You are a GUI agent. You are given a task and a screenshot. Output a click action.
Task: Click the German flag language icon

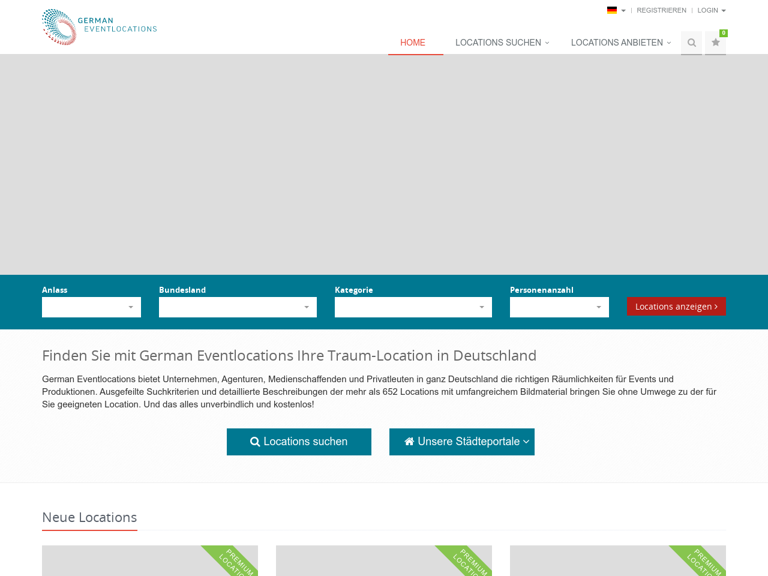(612, 10)
